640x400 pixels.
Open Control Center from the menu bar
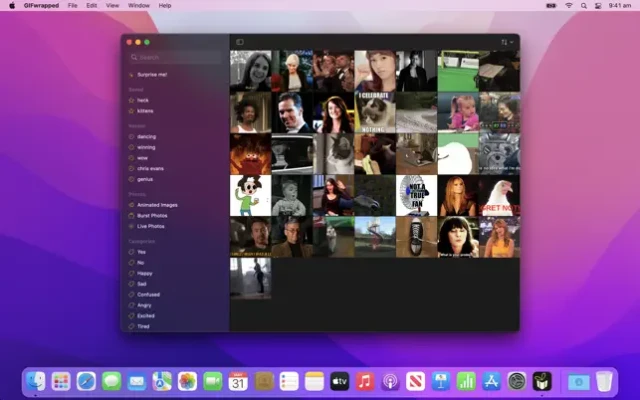[598, 5]
